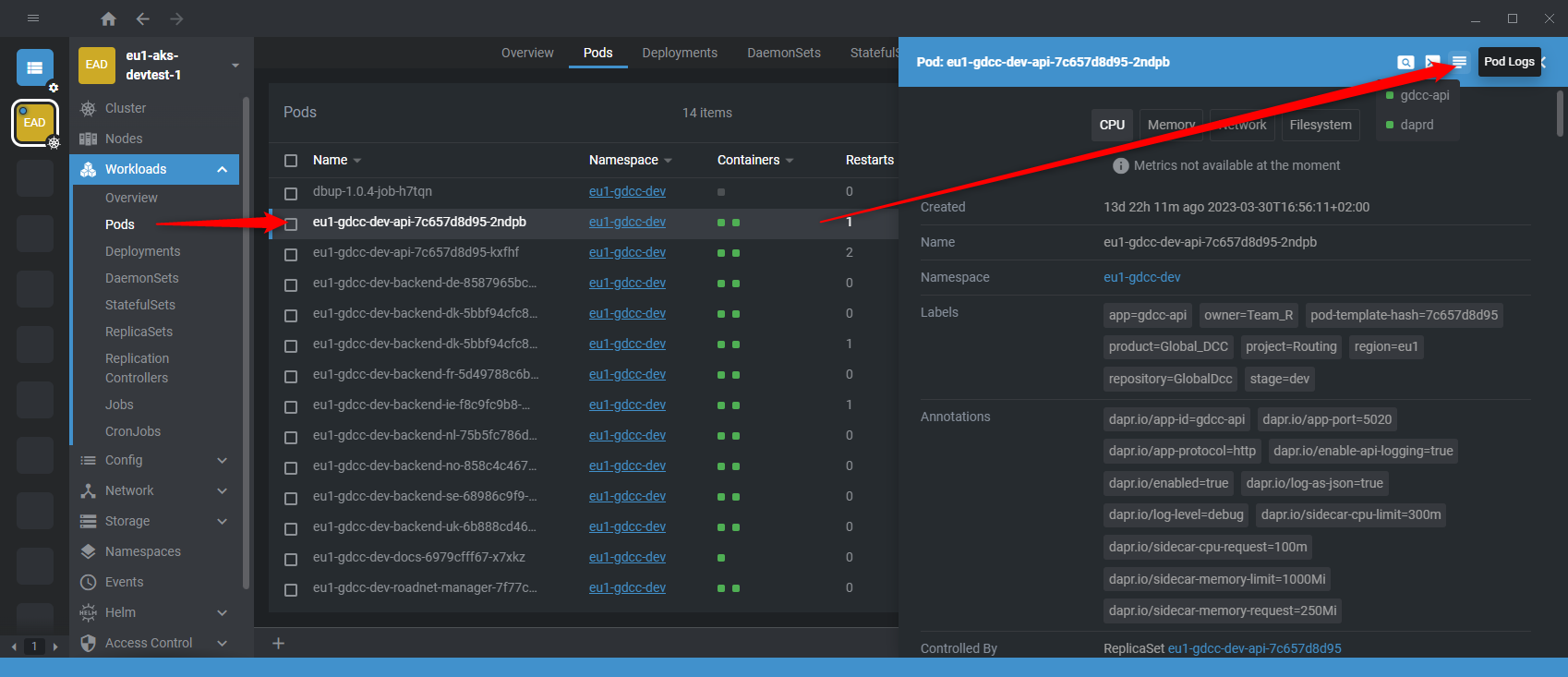Select the CPU metrics tab
Screen dimensions: 1568x677
point(1112,125)
